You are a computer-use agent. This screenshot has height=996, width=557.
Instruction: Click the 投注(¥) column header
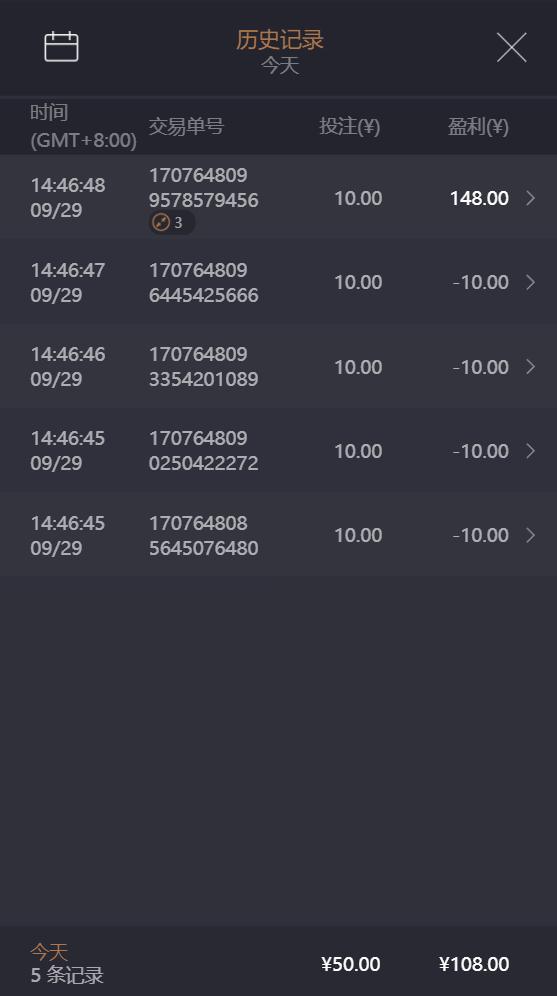[x=349, y=126]
